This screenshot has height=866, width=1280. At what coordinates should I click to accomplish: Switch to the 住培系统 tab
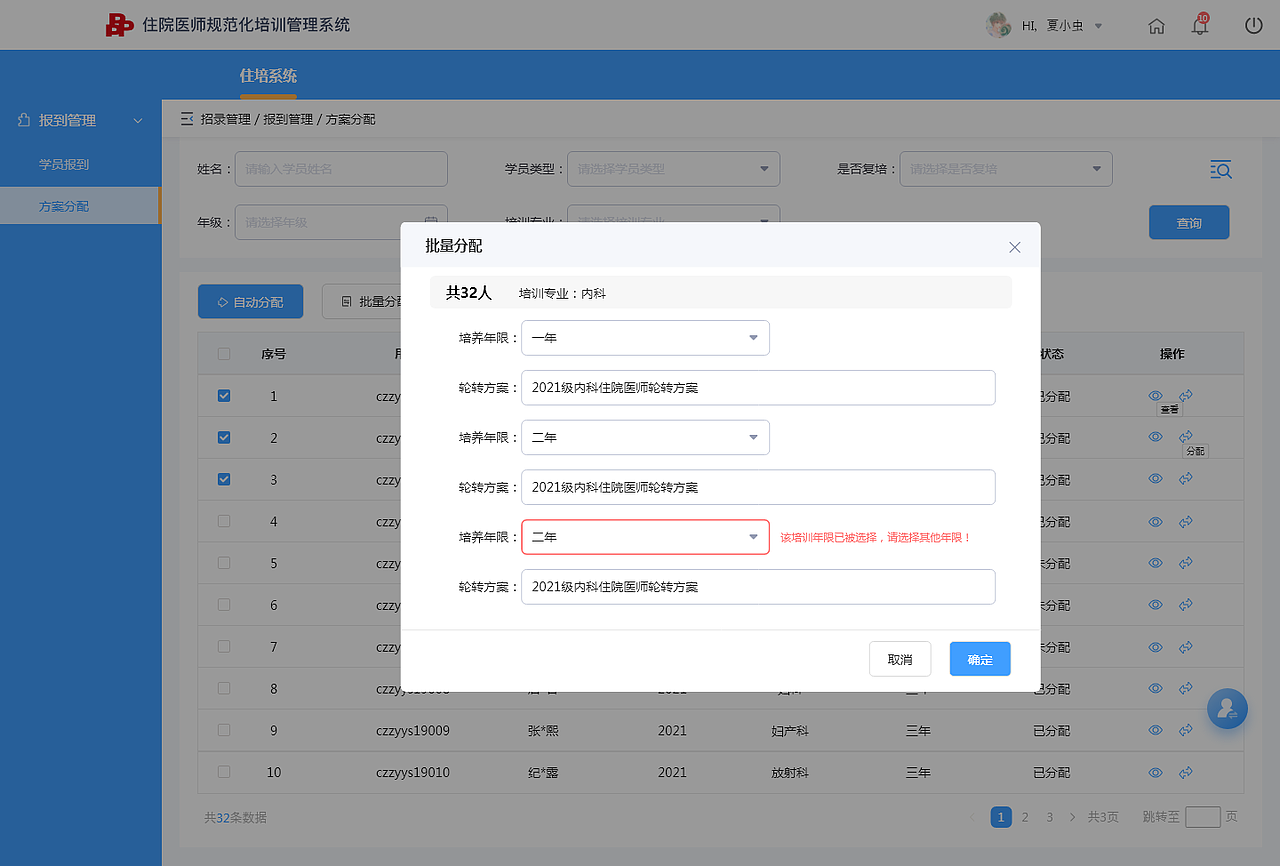(268, 76)
